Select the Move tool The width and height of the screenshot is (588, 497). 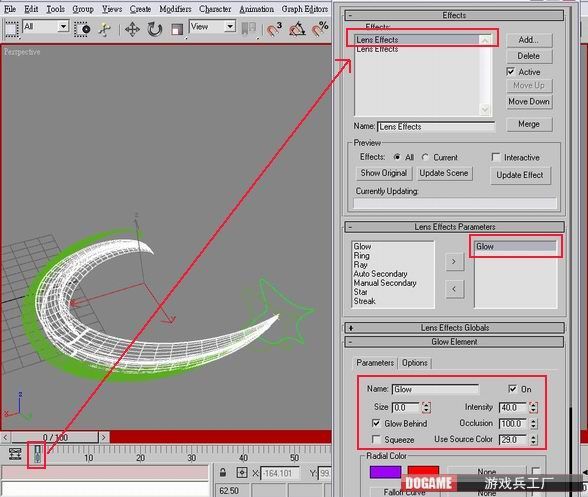tap(132, 29)
